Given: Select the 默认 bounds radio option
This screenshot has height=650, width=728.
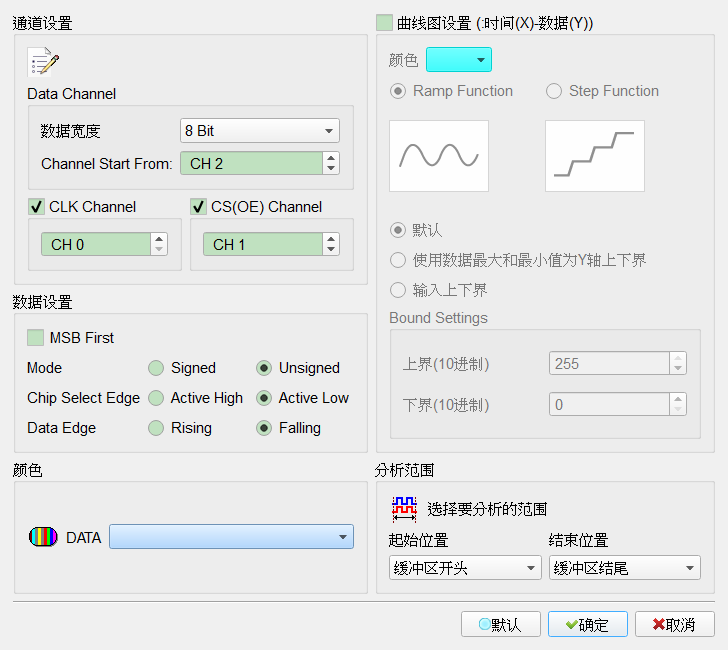Looking at the screenshot, I should coord(398,230).
